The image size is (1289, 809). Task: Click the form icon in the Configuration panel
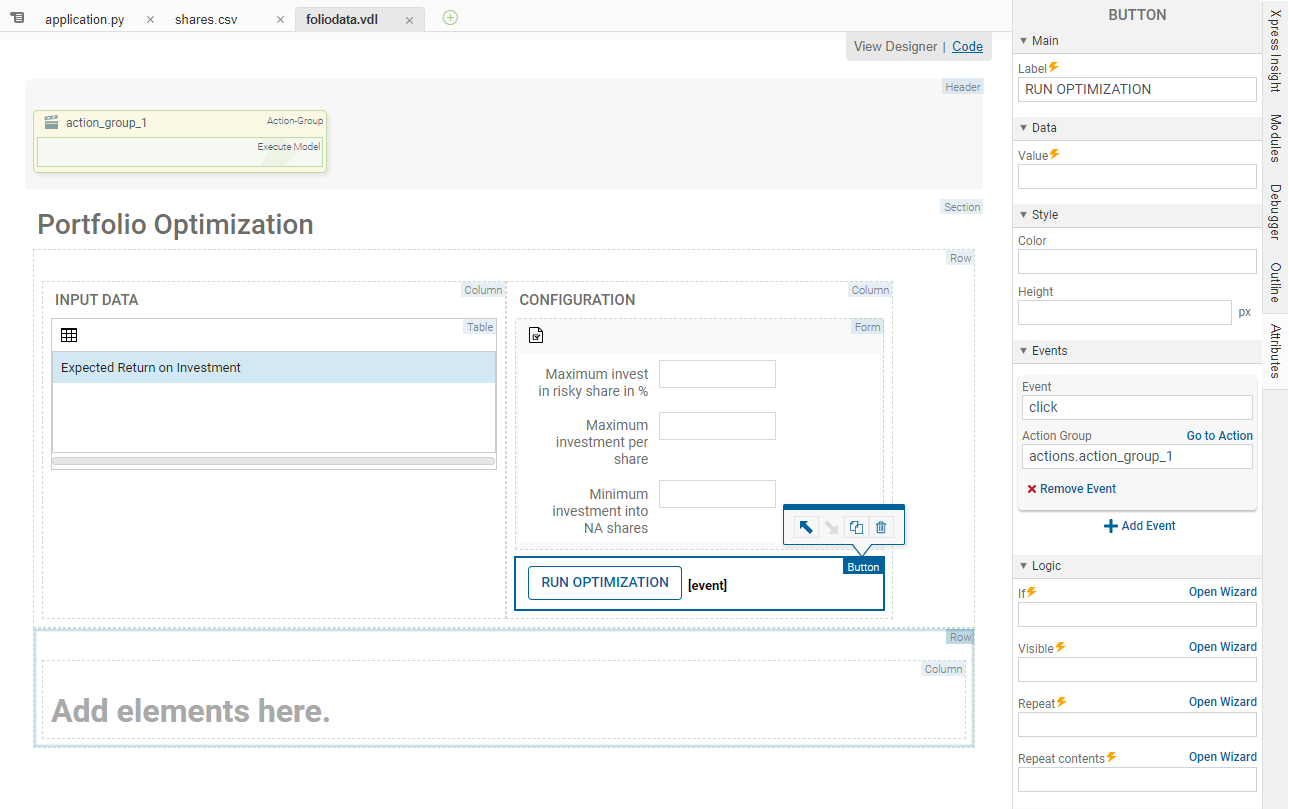(535, 335)
